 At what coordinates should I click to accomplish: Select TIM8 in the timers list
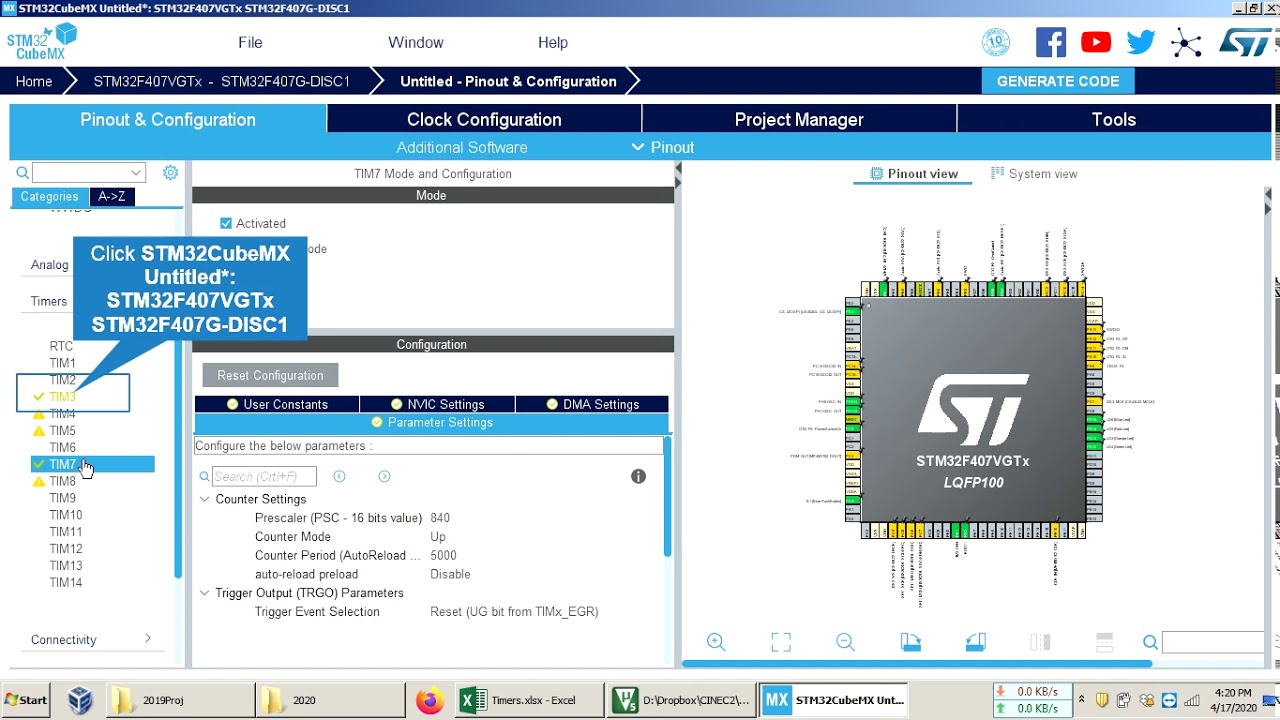coord(62,481)
